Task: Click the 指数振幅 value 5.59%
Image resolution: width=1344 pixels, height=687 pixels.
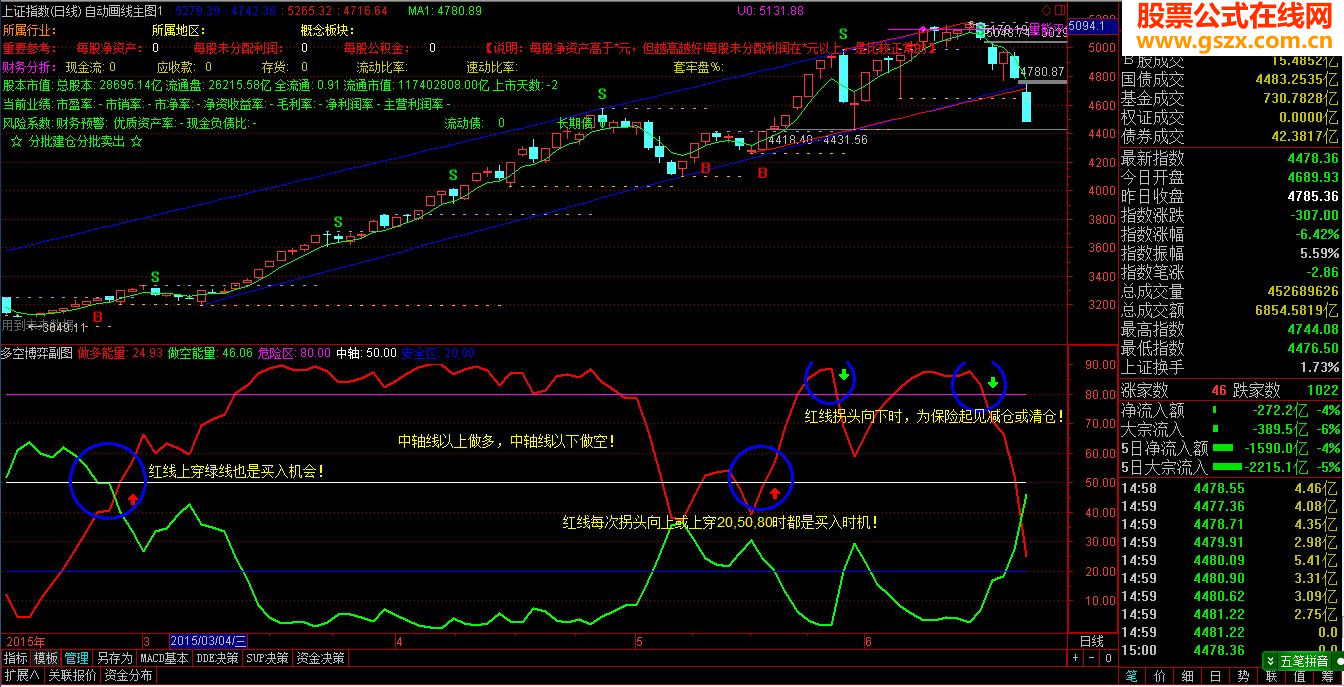Action: (x=1318, y=253)
